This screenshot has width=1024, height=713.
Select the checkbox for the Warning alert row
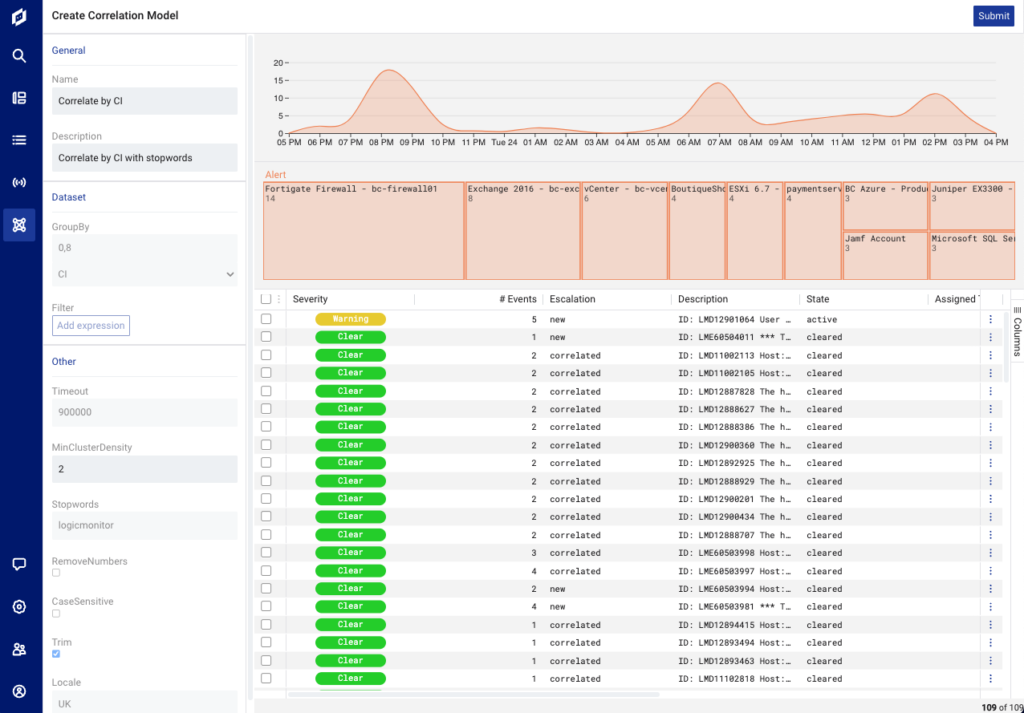click(x=266, y=319)
